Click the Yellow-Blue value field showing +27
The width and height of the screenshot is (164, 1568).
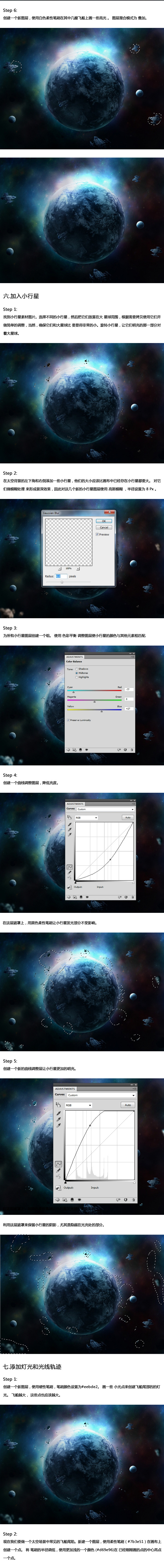point(129,708)
